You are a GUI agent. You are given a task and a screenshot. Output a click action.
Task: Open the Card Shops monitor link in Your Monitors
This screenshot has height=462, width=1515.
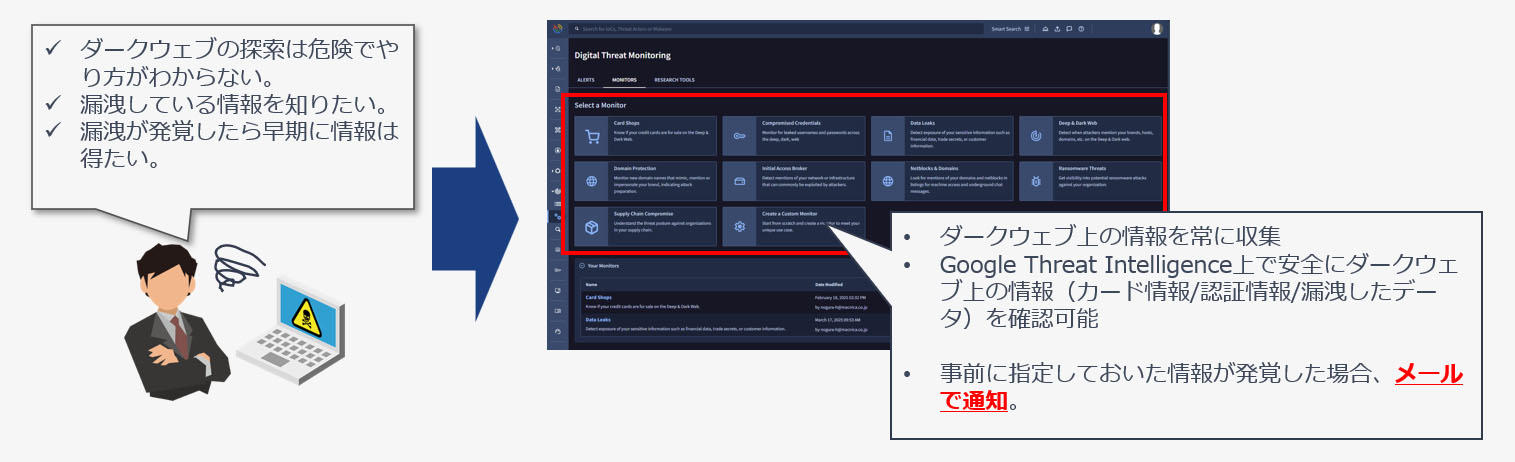pyautogui.click(x=599, y=298)
